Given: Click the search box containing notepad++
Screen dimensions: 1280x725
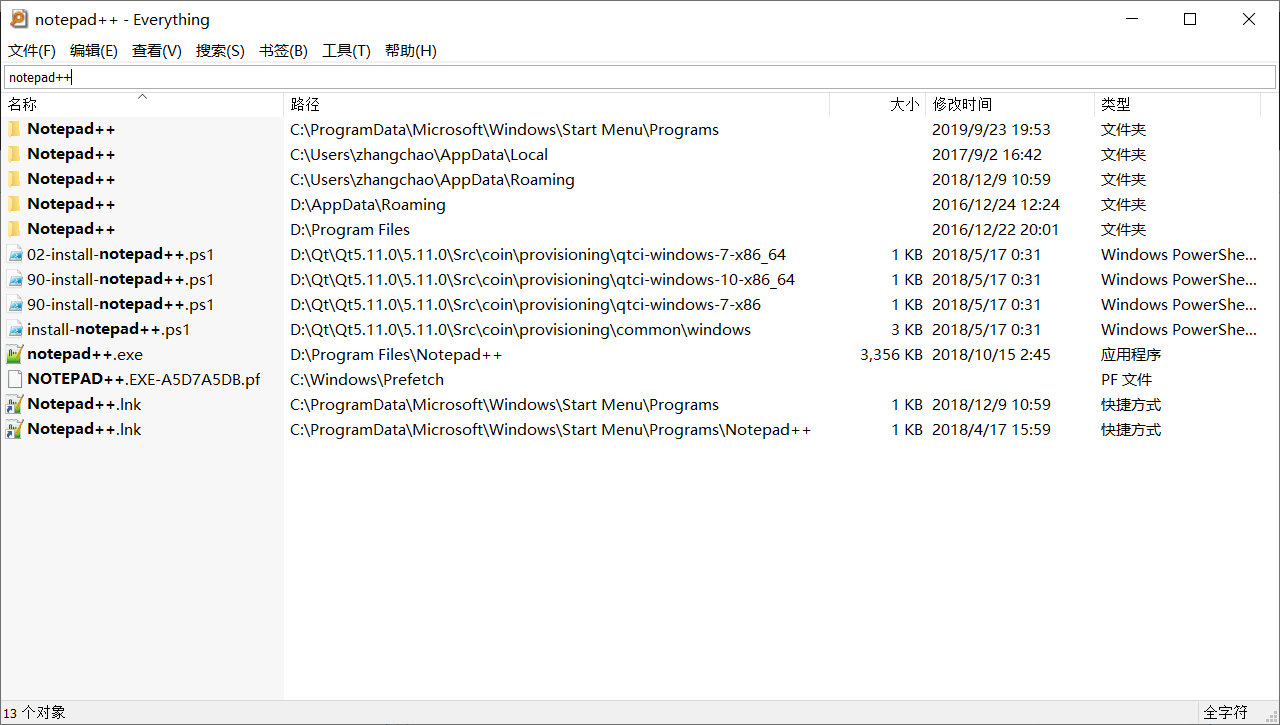Looking at the screenshot, I should 640,77.
